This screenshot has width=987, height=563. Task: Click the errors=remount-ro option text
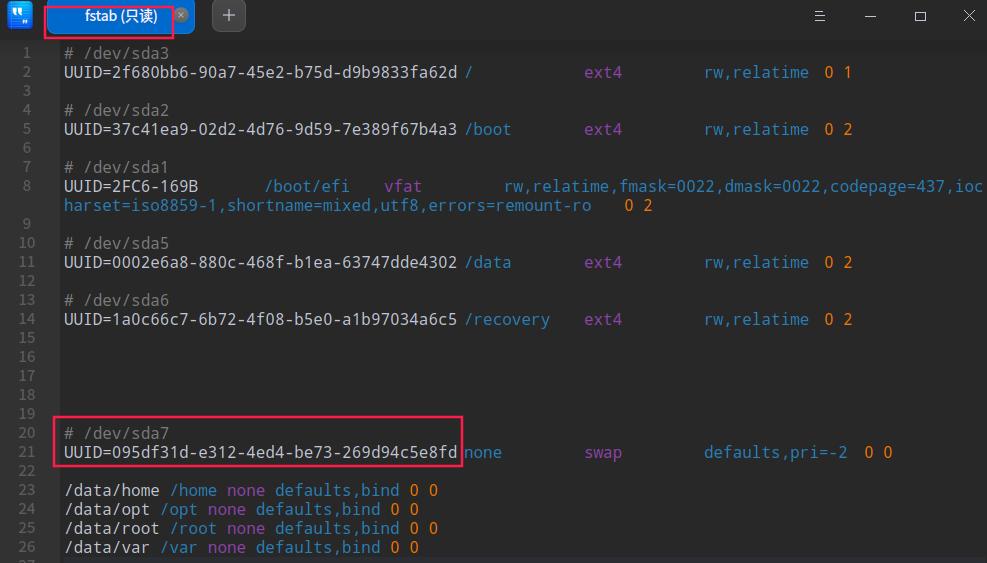coord(509,205)
